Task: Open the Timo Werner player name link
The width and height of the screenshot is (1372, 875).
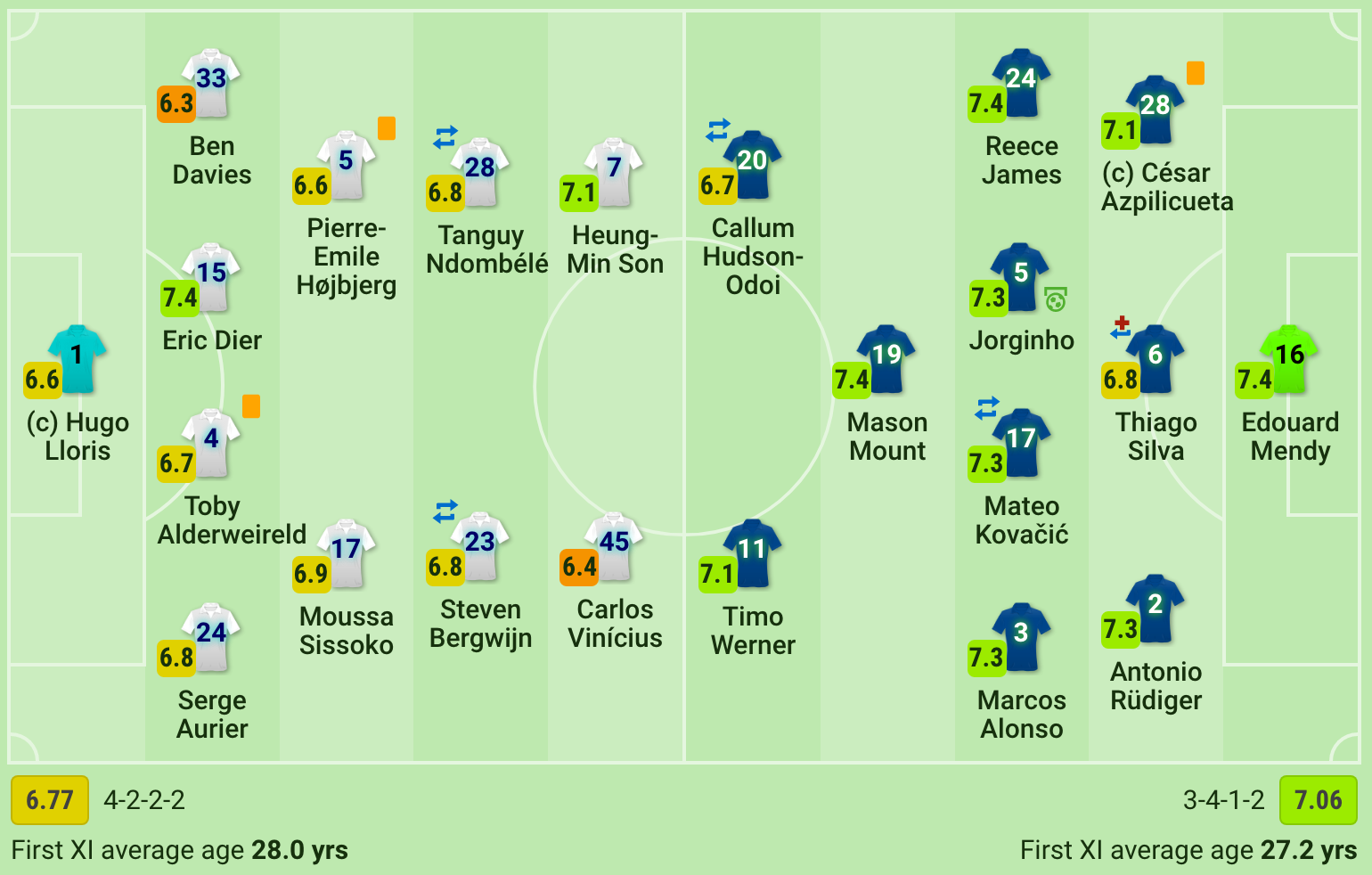Action: coord(753,631)
